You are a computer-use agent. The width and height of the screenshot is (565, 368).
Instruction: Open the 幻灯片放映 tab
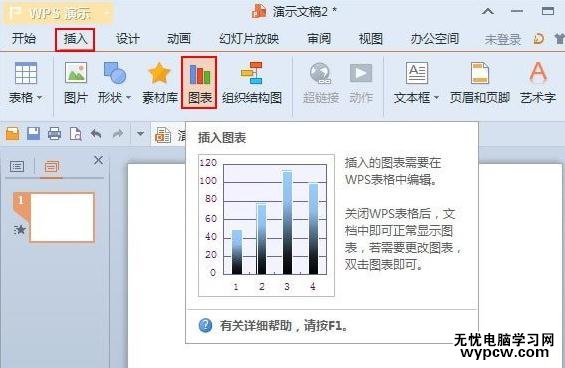click(x=249, y=39)
